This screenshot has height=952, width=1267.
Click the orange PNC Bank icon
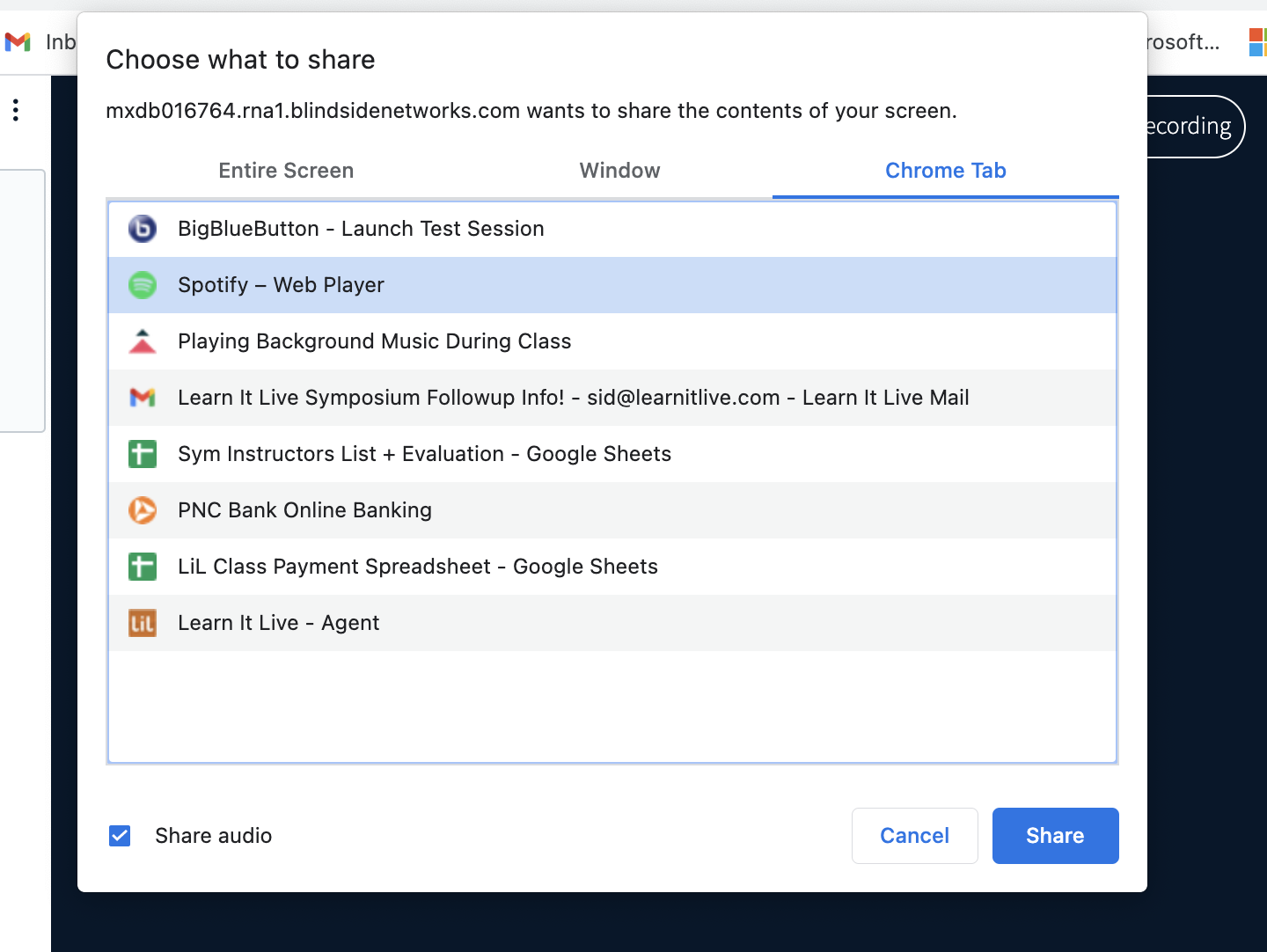(x=143, y=510)
